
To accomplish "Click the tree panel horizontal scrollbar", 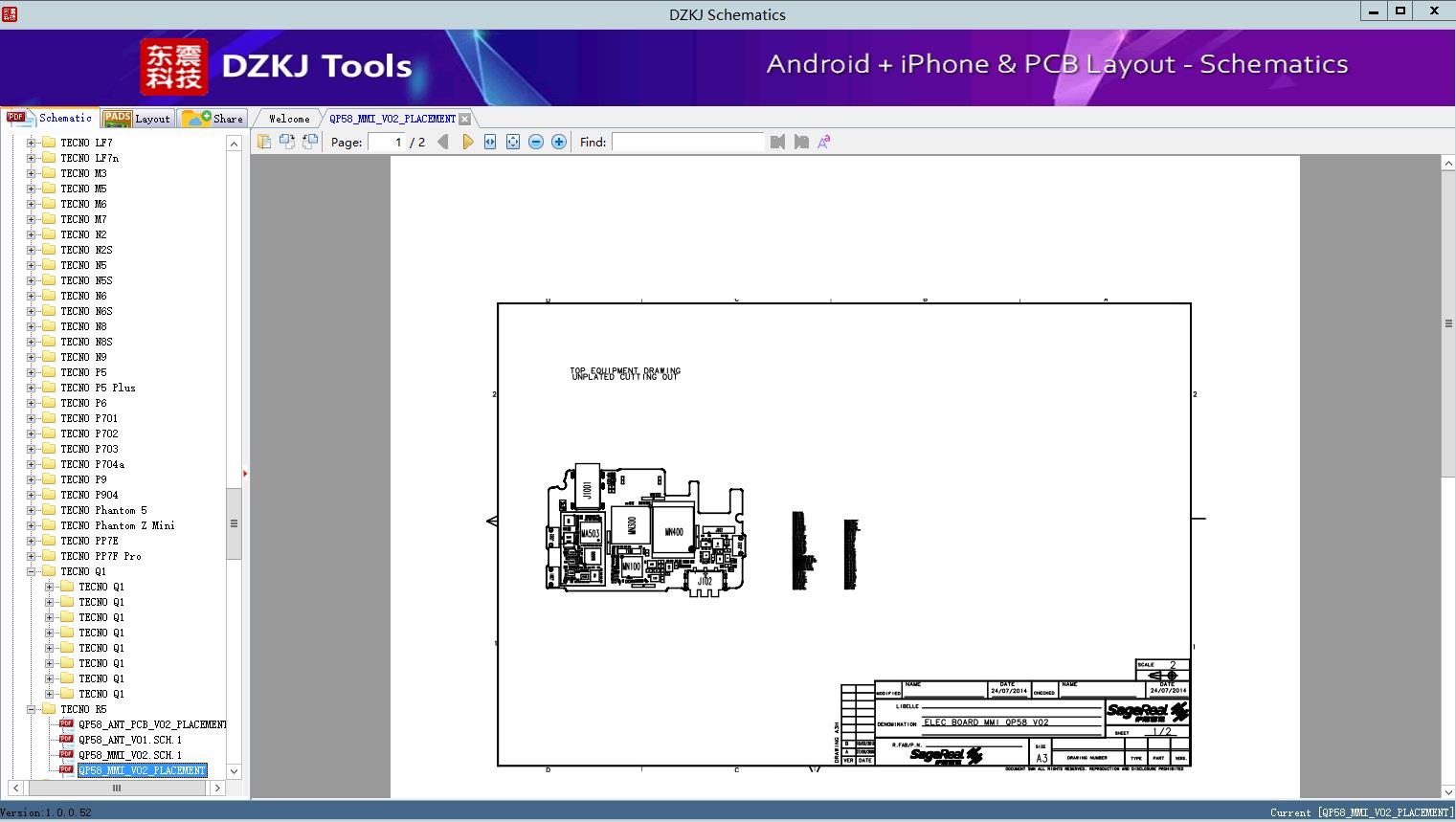I will [x=116, y=789].
